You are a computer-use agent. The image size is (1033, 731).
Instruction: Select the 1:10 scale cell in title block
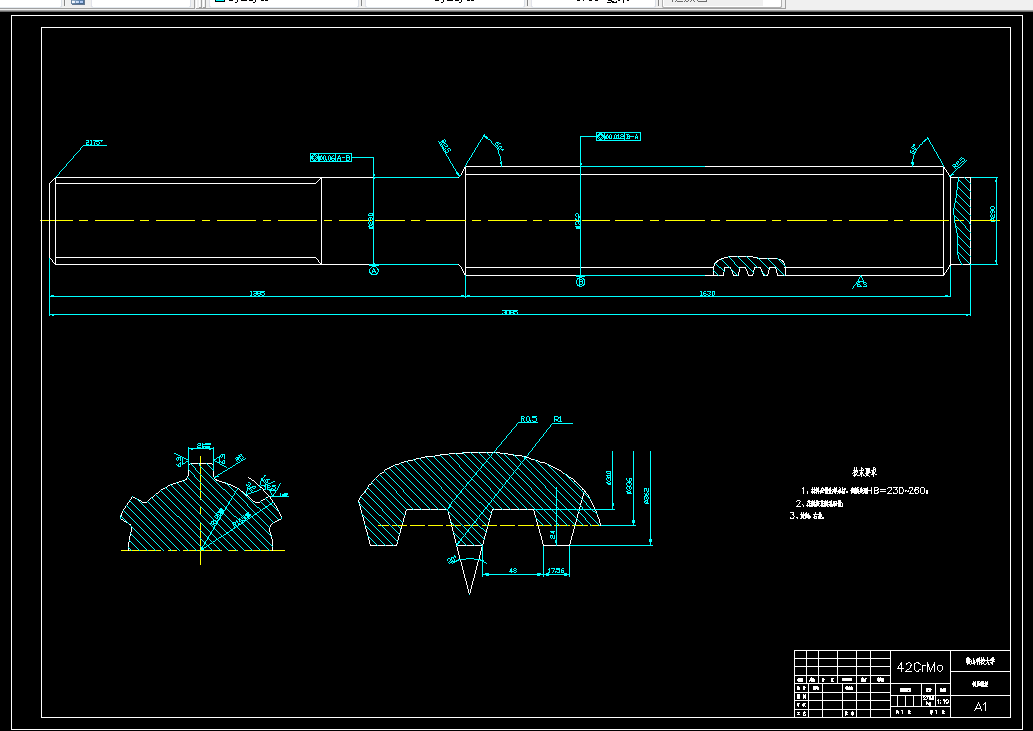[943, 701]
